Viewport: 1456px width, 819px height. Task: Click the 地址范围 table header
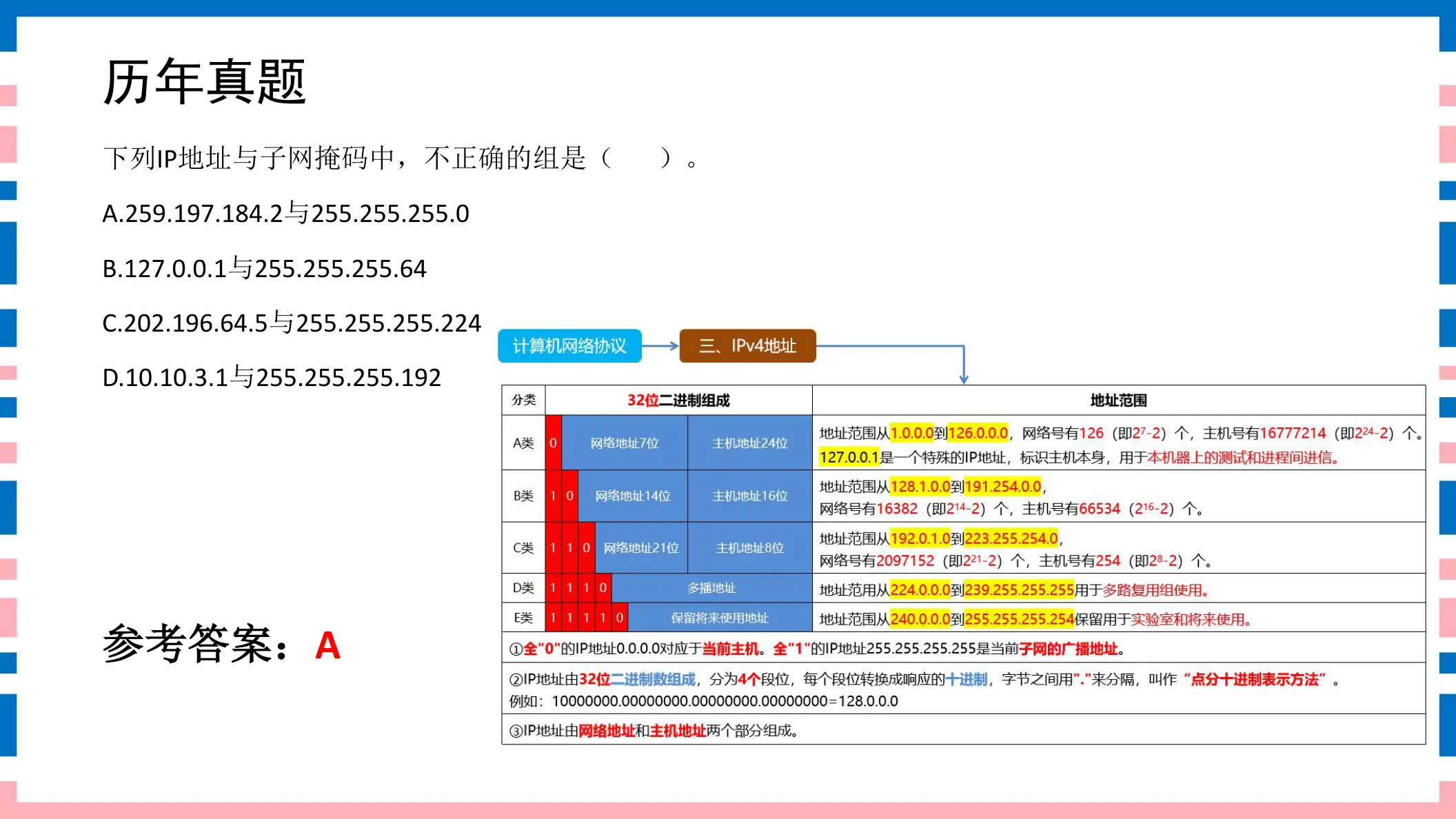pyautogui.click(x=1118, y=401)
